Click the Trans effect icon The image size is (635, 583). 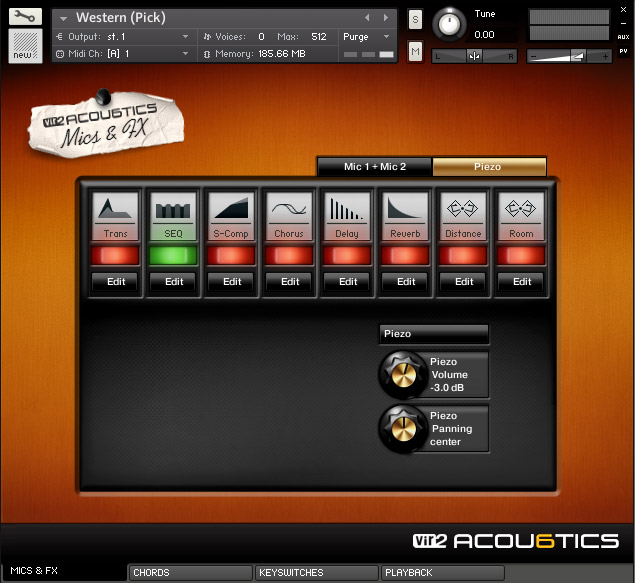116,209
